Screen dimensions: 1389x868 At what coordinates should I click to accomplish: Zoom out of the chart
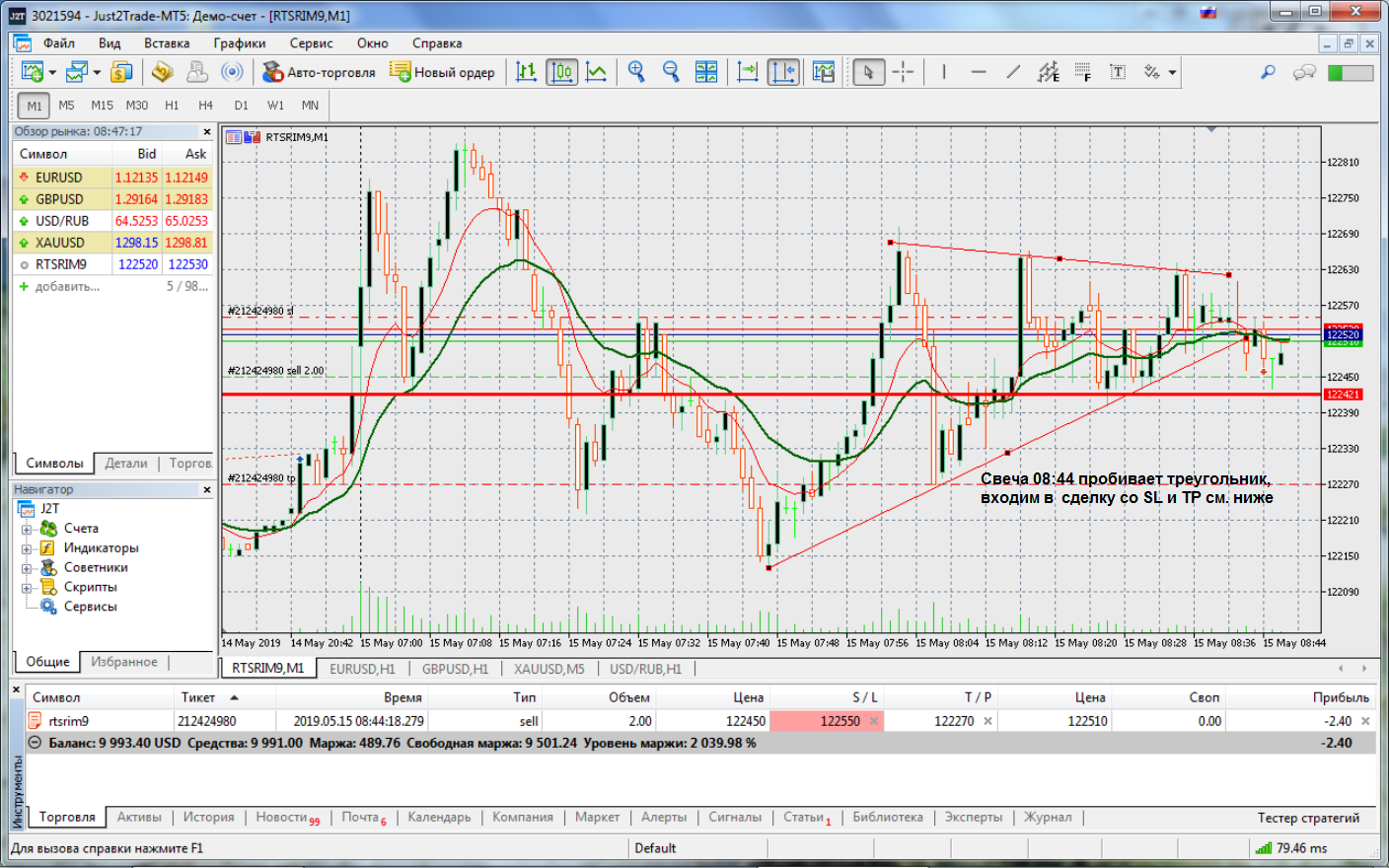tap(671, 72)
